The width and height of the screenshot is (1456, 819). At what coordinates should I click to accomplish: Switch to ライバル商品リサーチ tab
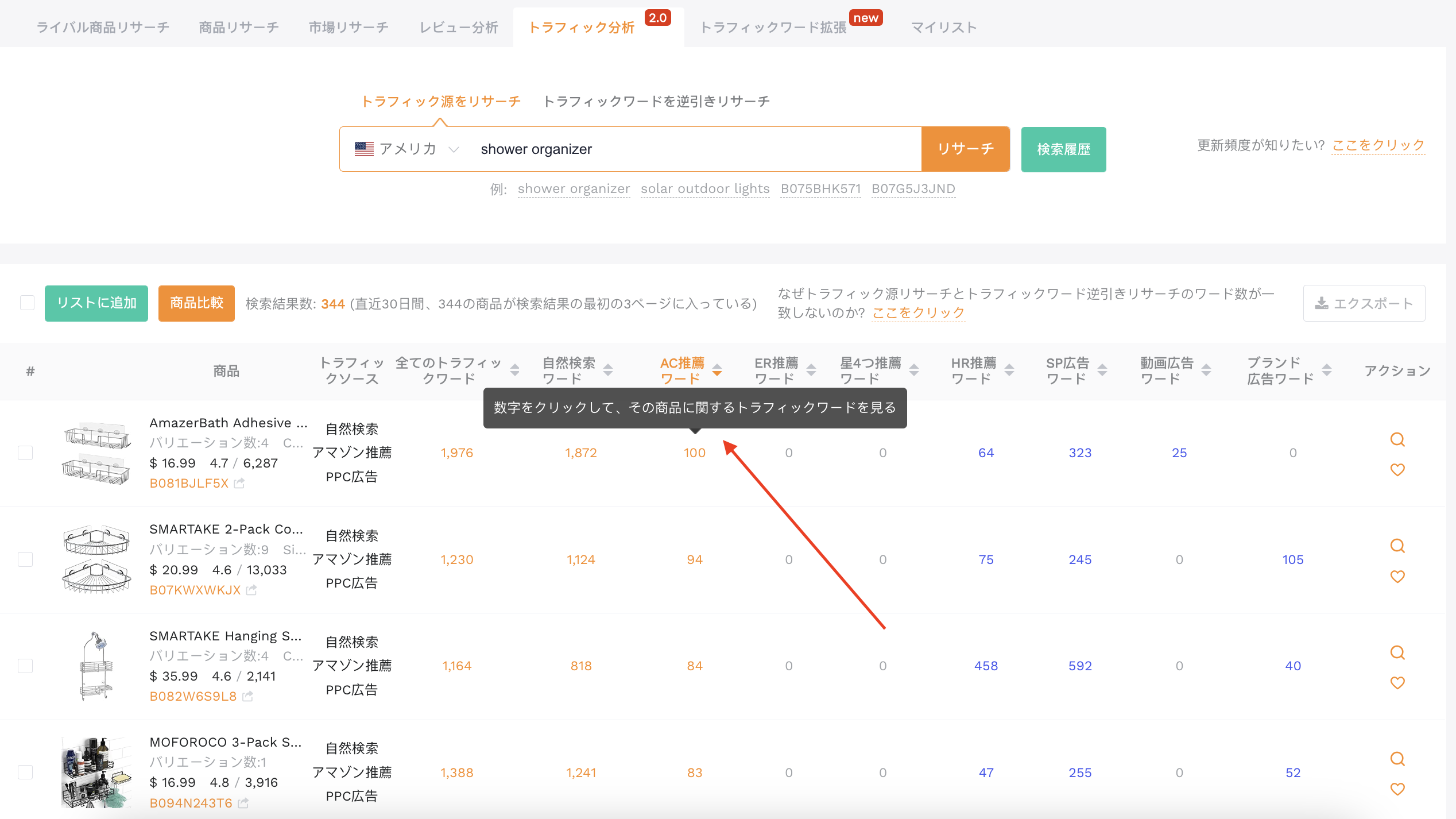103,27
